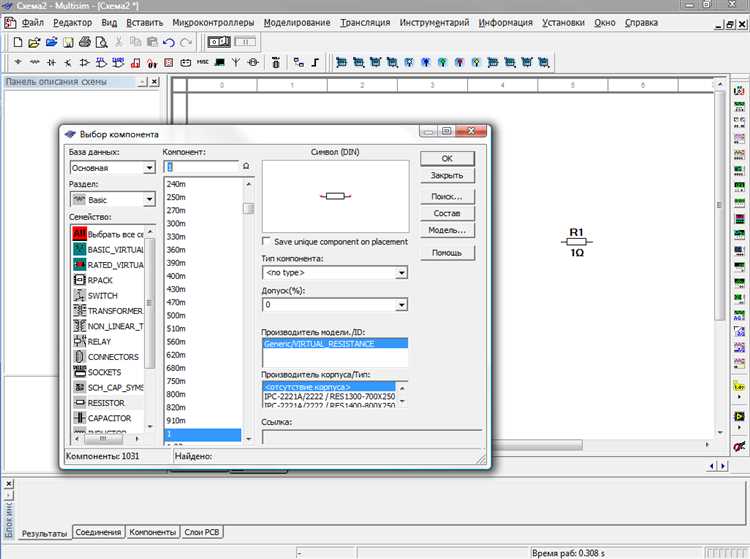Click the simulation pause button
The width and height of the screenshot is (750, 559).
pyautogui.click(x=244, y=42)
